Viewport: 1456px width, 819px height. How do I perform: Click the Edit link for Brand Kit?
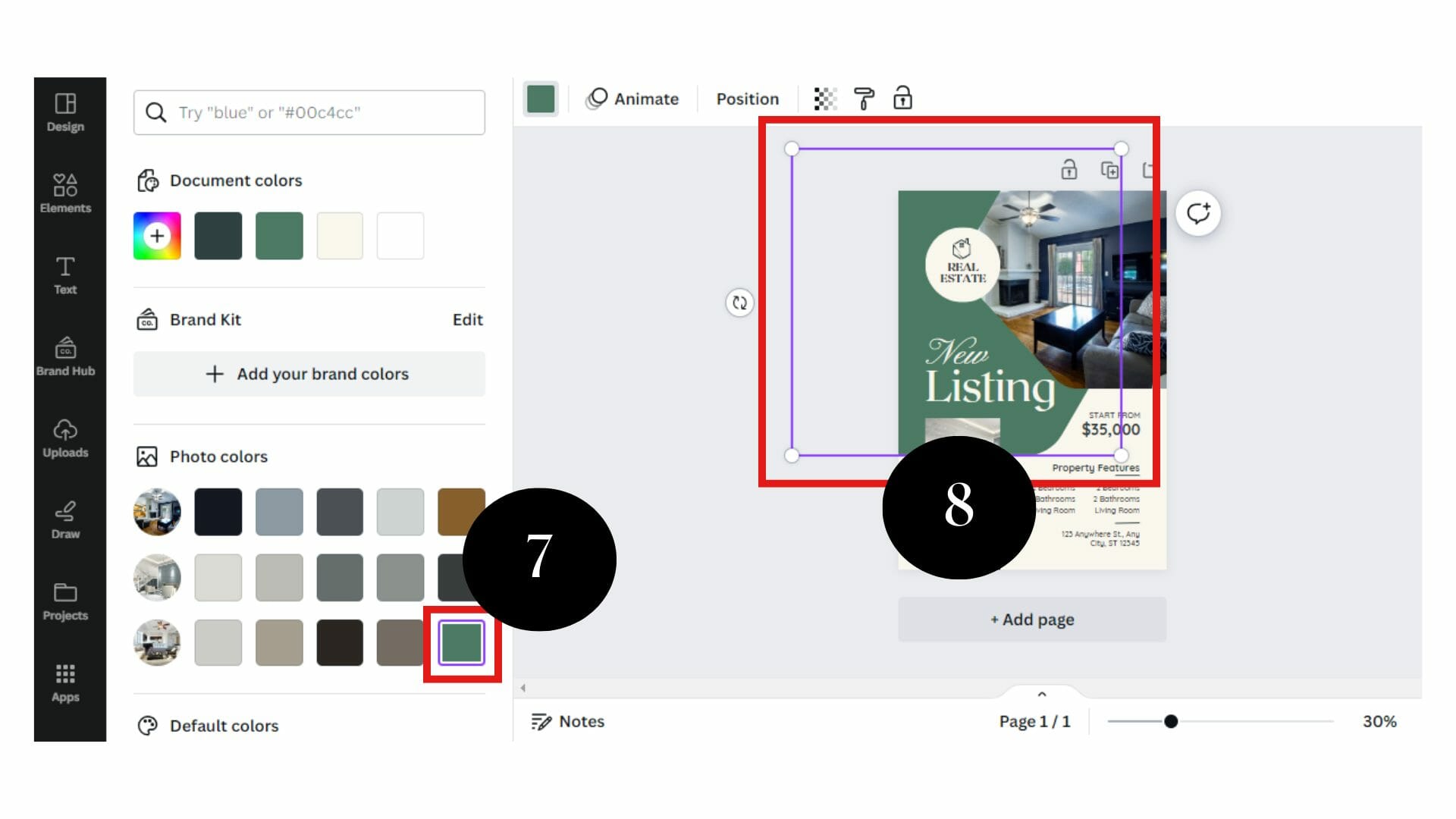coord(467,320)
